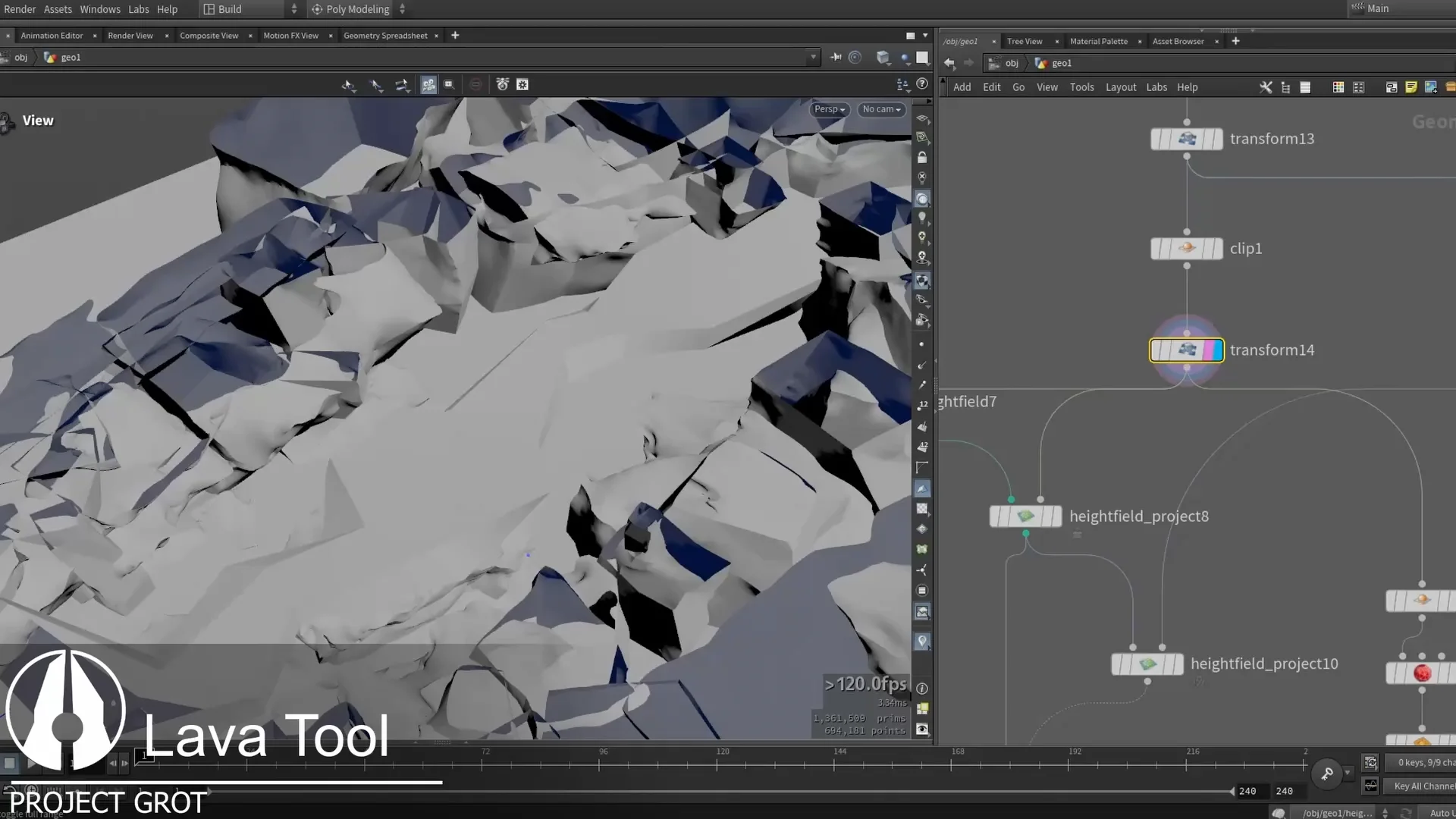Click the view tool camera icon in viewport toolbar

pos(428,85)
